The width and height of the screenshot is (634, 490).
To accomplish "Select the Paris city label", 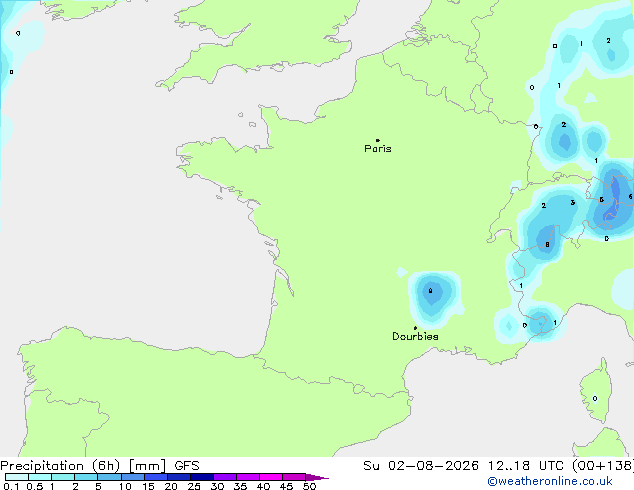I will [x=378, y=149].
